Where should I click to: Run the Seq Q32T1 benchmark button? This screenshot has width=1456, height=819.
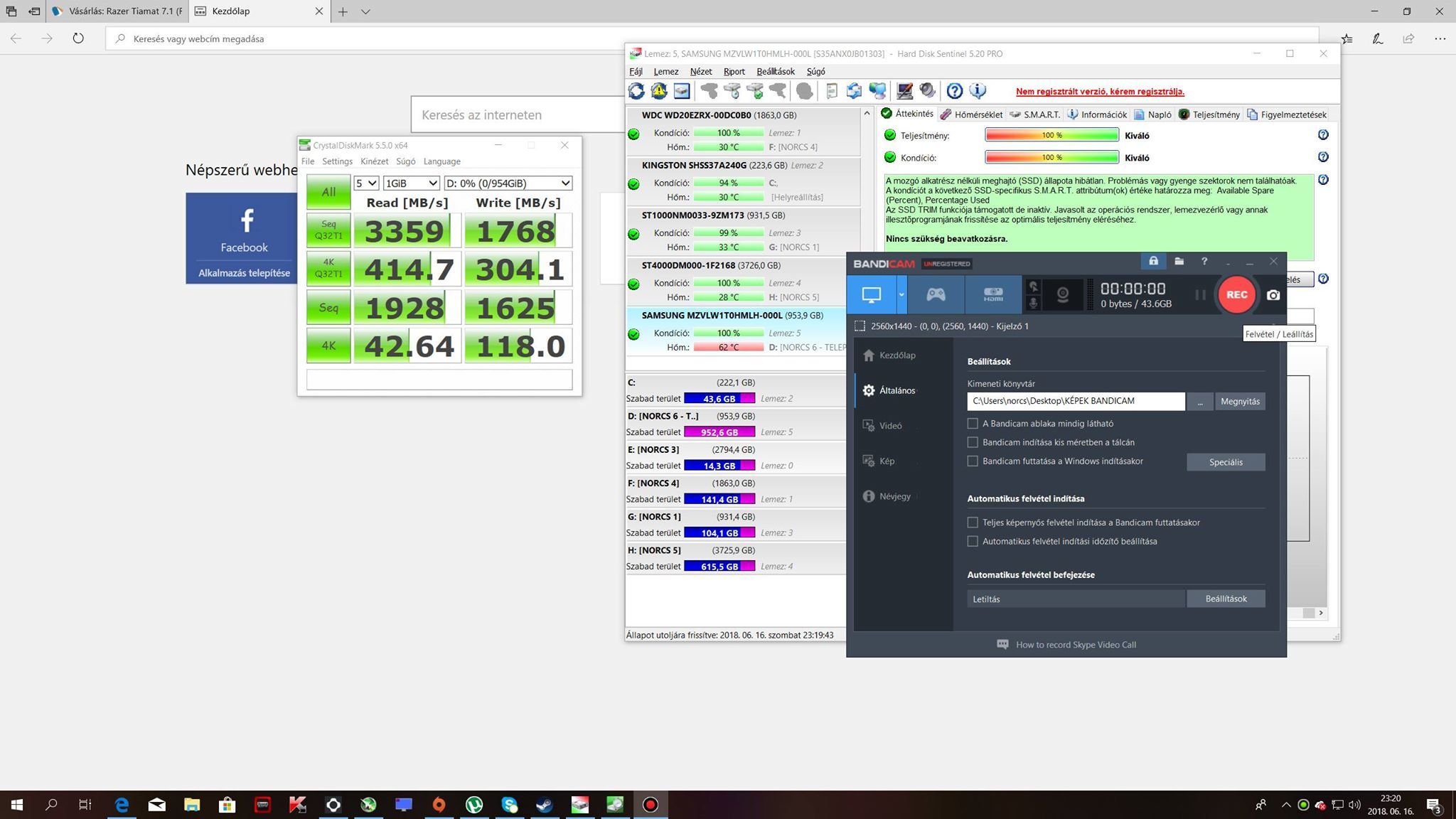(328, 230)
